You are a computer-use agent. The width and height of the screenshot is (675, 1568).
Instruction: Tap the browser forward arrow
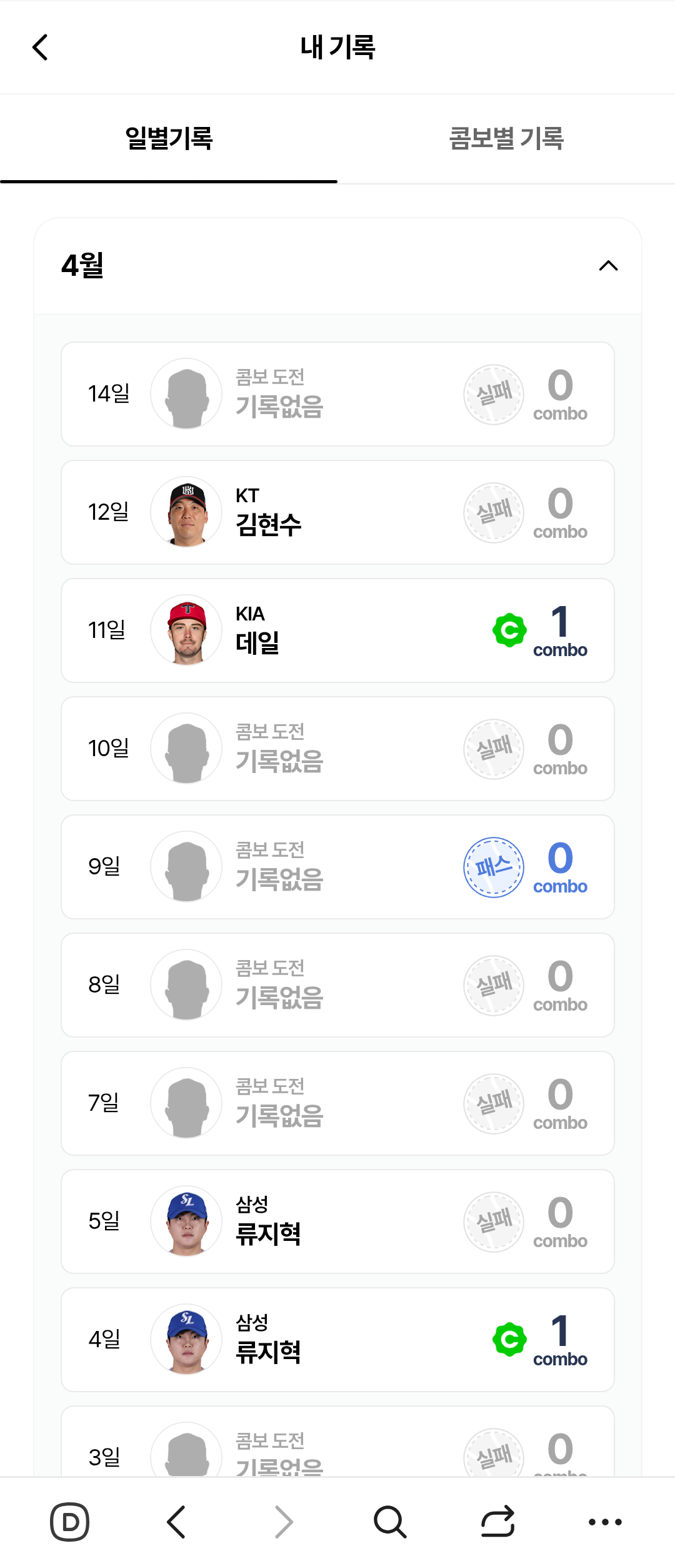pos(284,1521)
